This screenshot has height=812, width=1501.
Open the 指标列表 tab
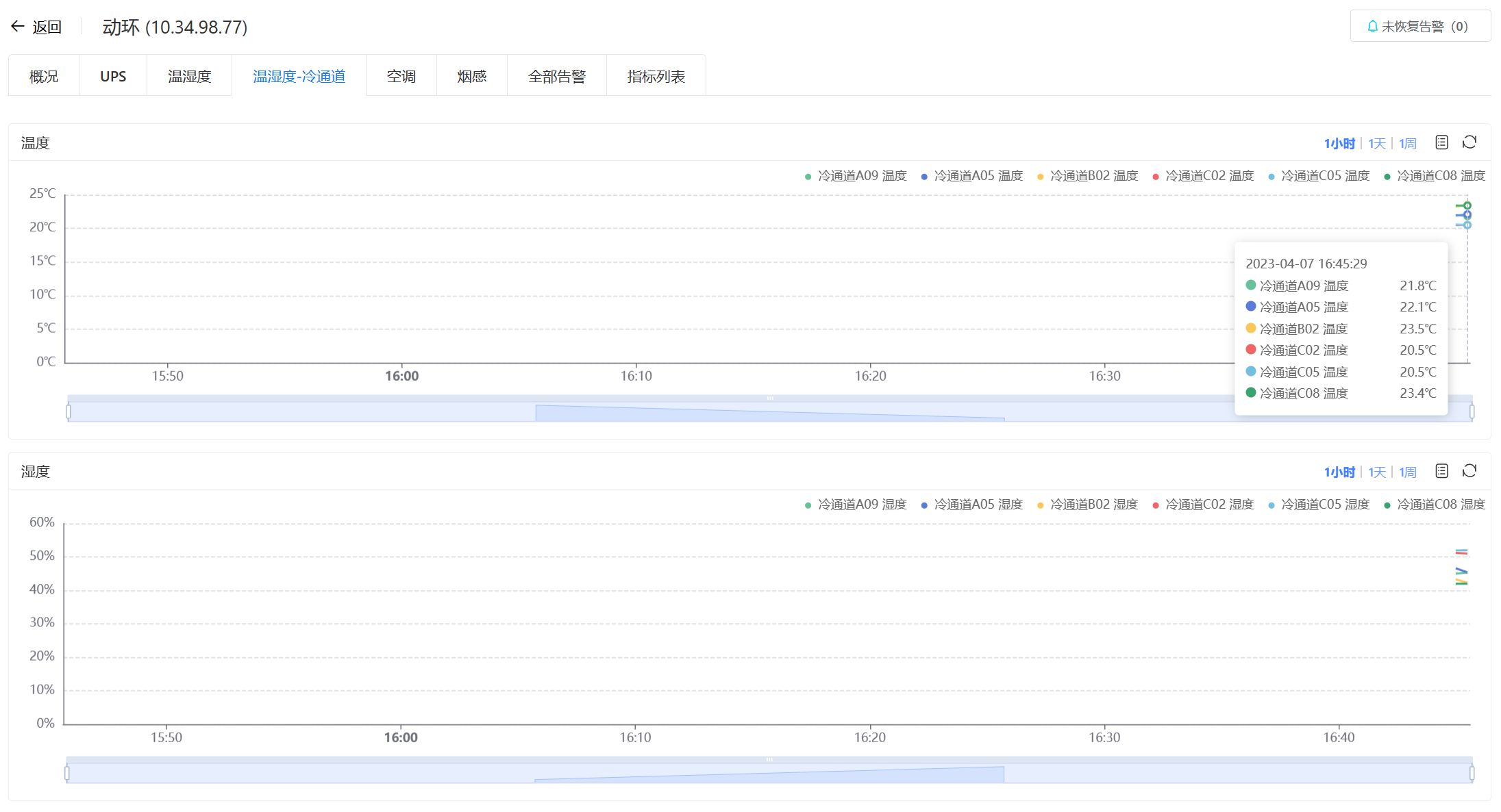coord(656,76)
